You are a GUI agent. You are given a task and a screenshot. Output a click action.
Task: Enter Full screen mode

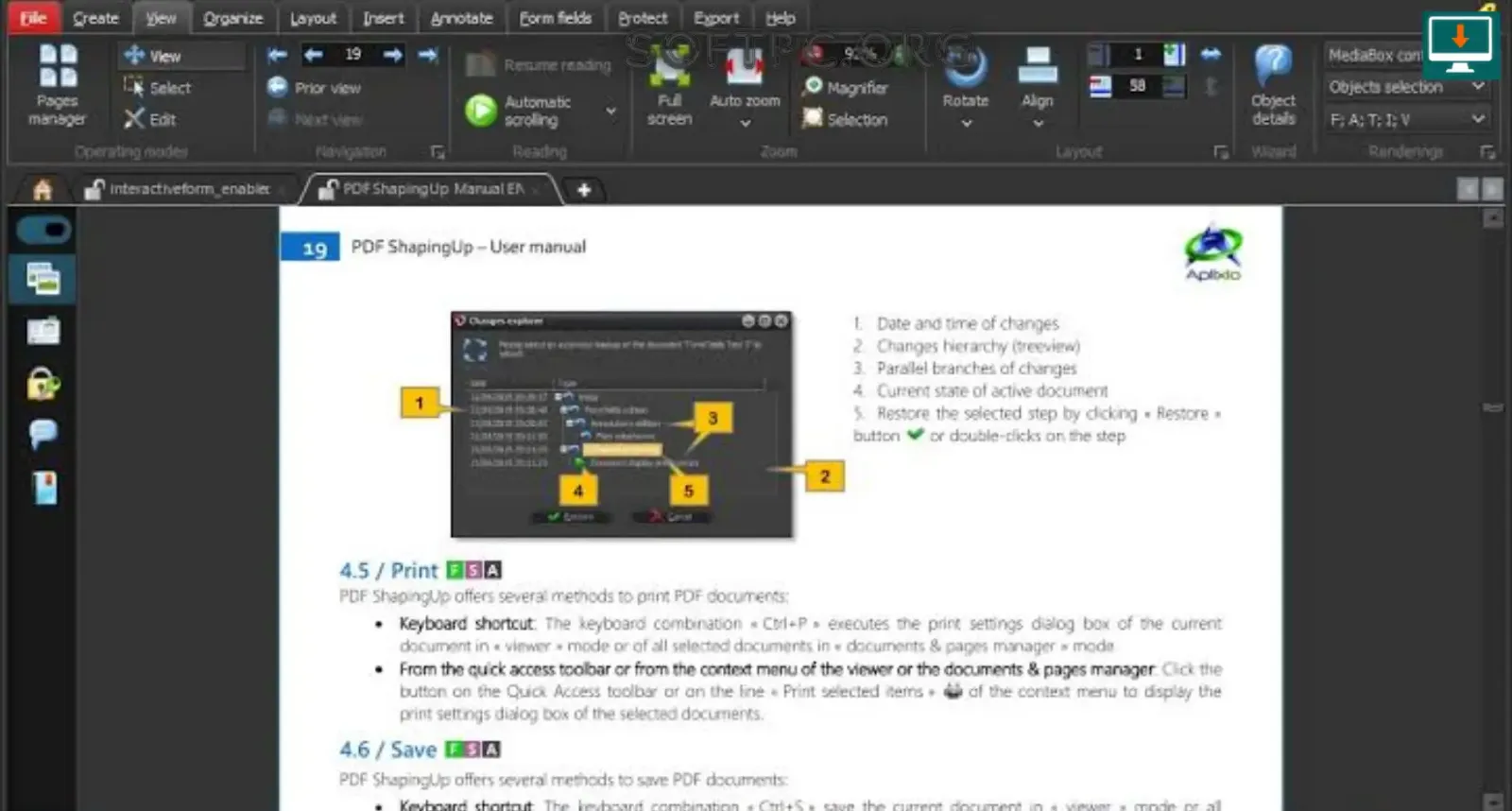coord(669,87)
